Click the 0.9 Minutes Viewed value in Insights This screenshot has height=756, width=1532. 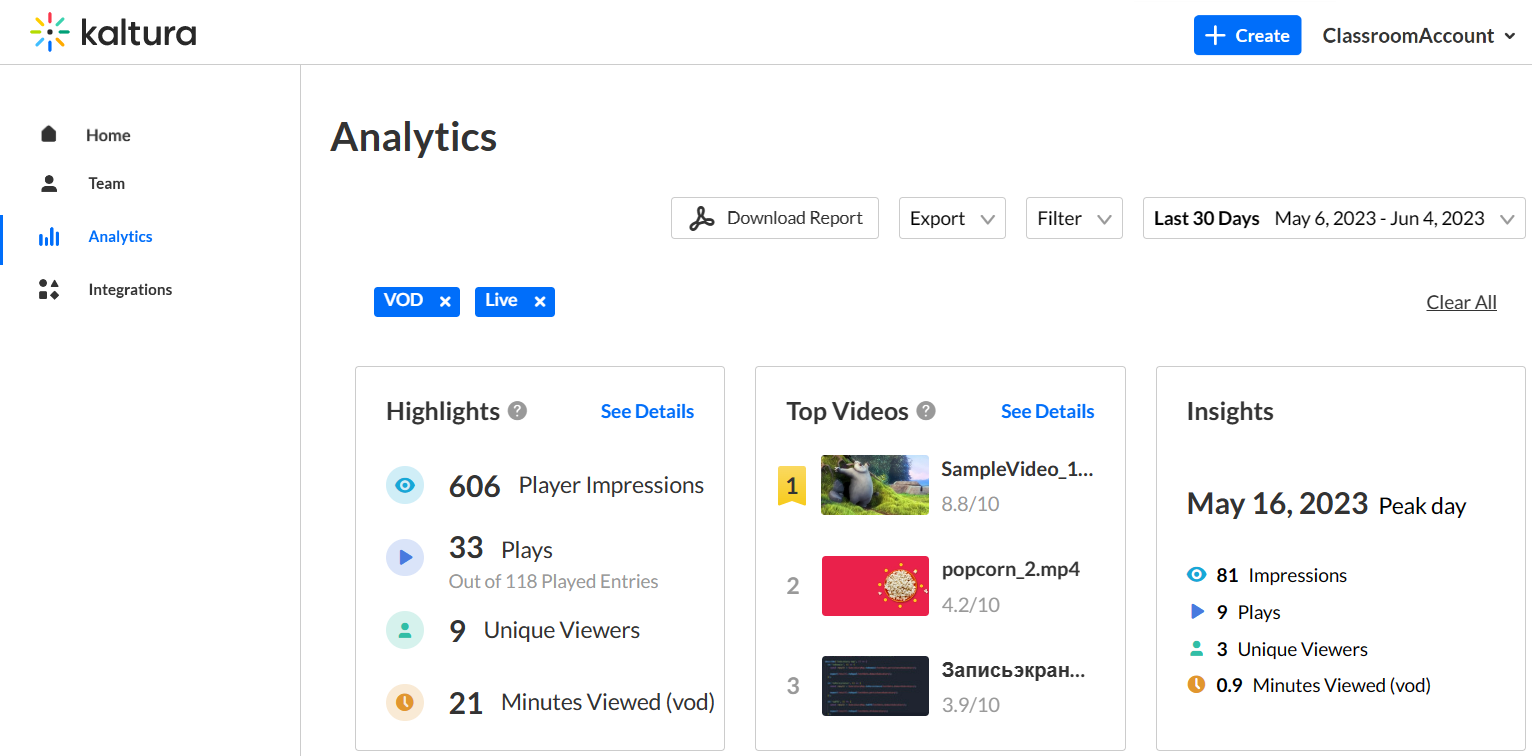[1229, 686]
